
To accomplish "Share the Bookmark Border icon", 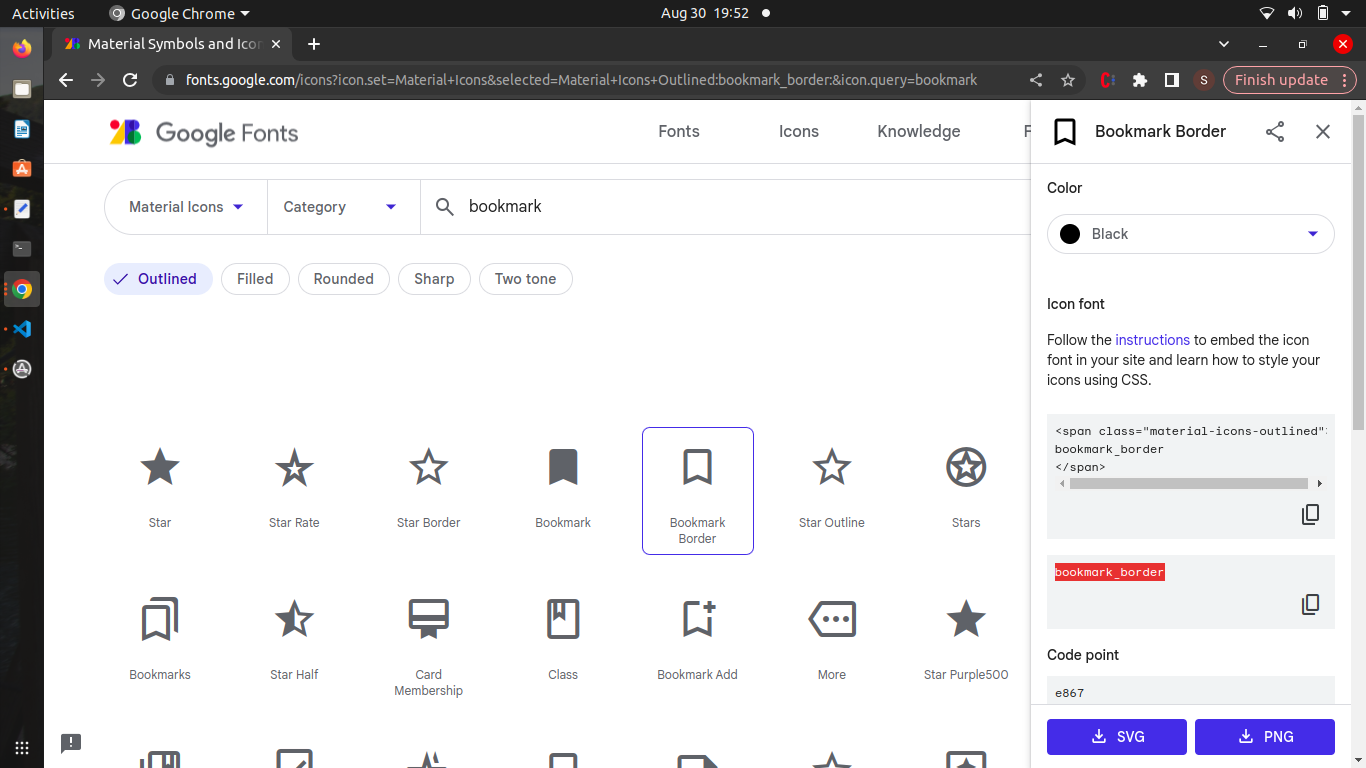I will 1275,132.
